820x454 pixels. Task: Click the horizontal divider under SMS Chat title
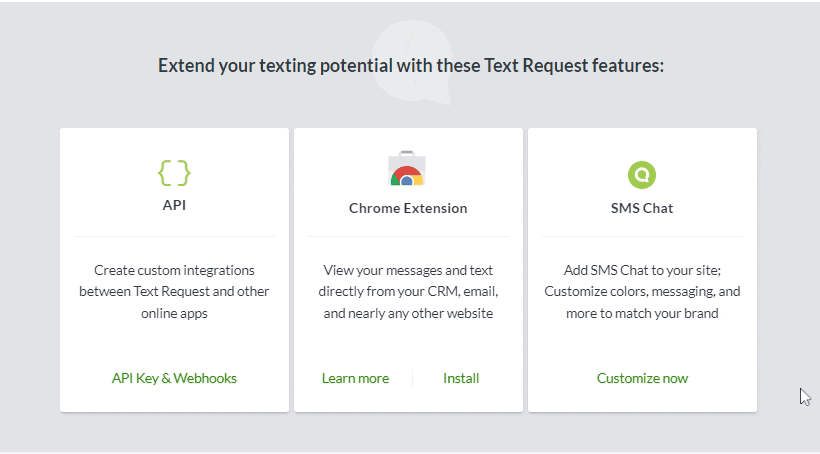pos(642,236)
